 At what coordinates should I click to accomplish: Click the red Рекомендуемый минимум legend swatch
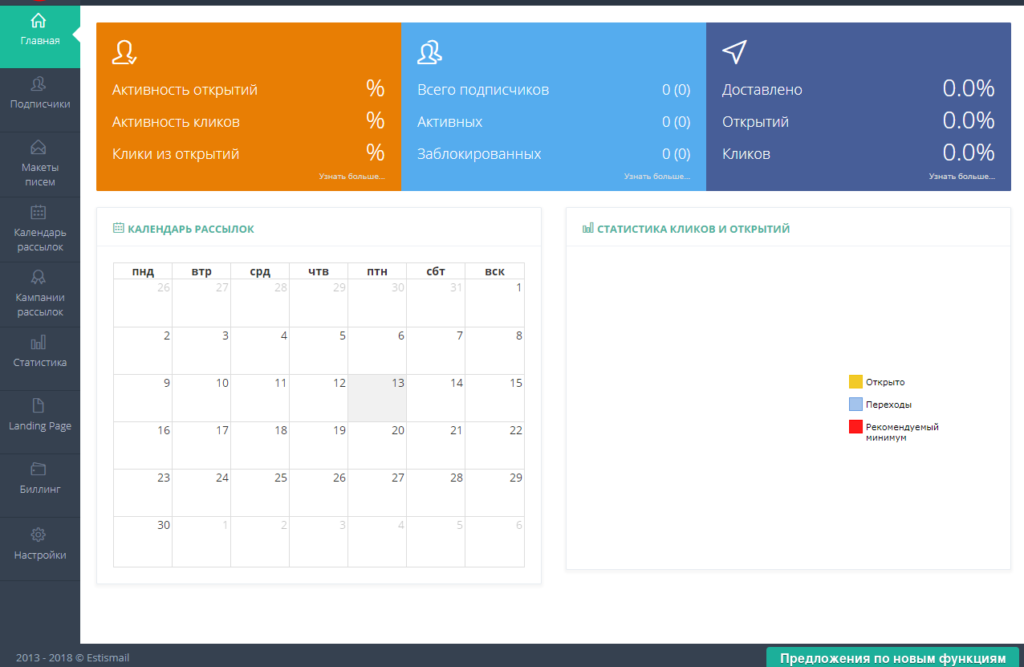pyautogui.click(x=856, y=427)
